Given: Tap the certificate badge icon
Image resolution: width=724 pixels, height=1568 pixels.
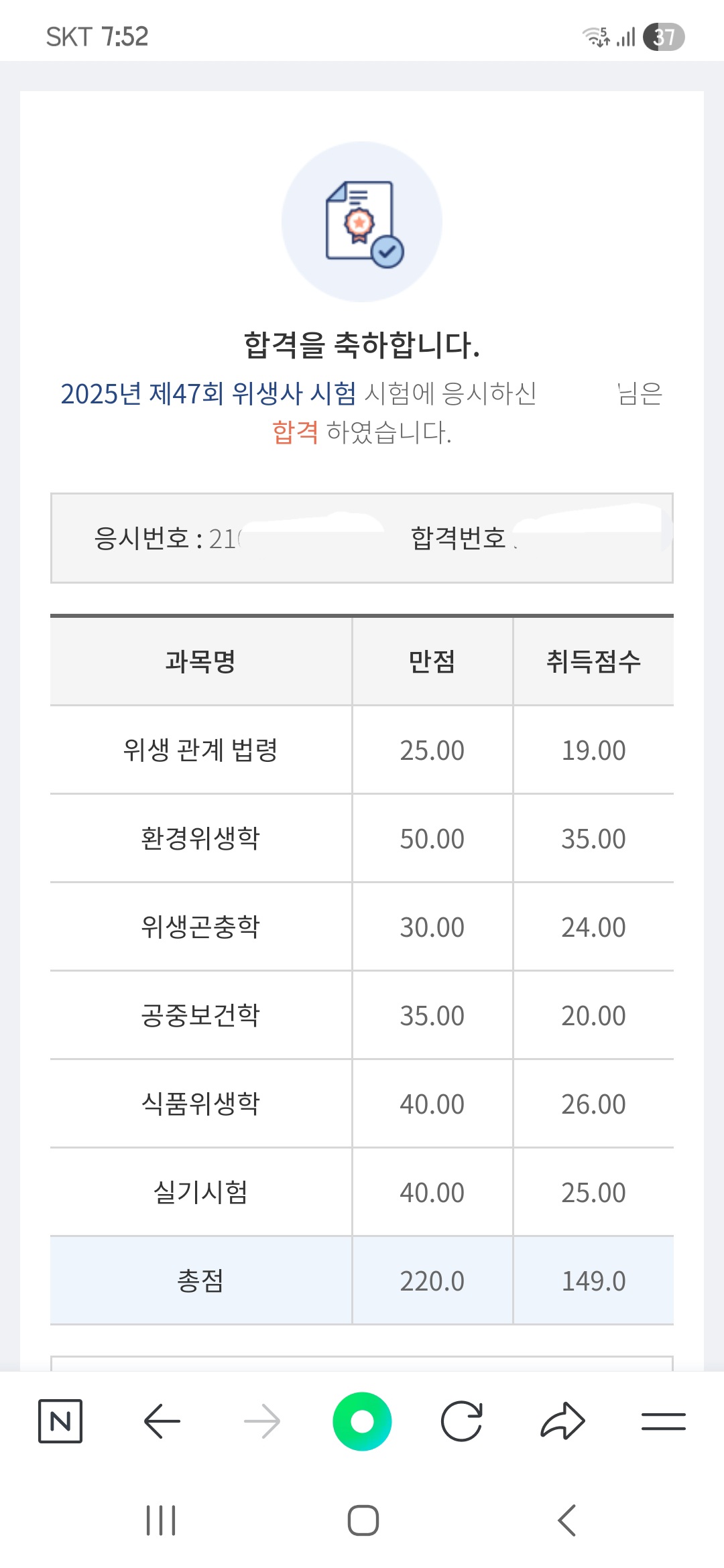Looking at the screenshot, I should tap(363, 222).
